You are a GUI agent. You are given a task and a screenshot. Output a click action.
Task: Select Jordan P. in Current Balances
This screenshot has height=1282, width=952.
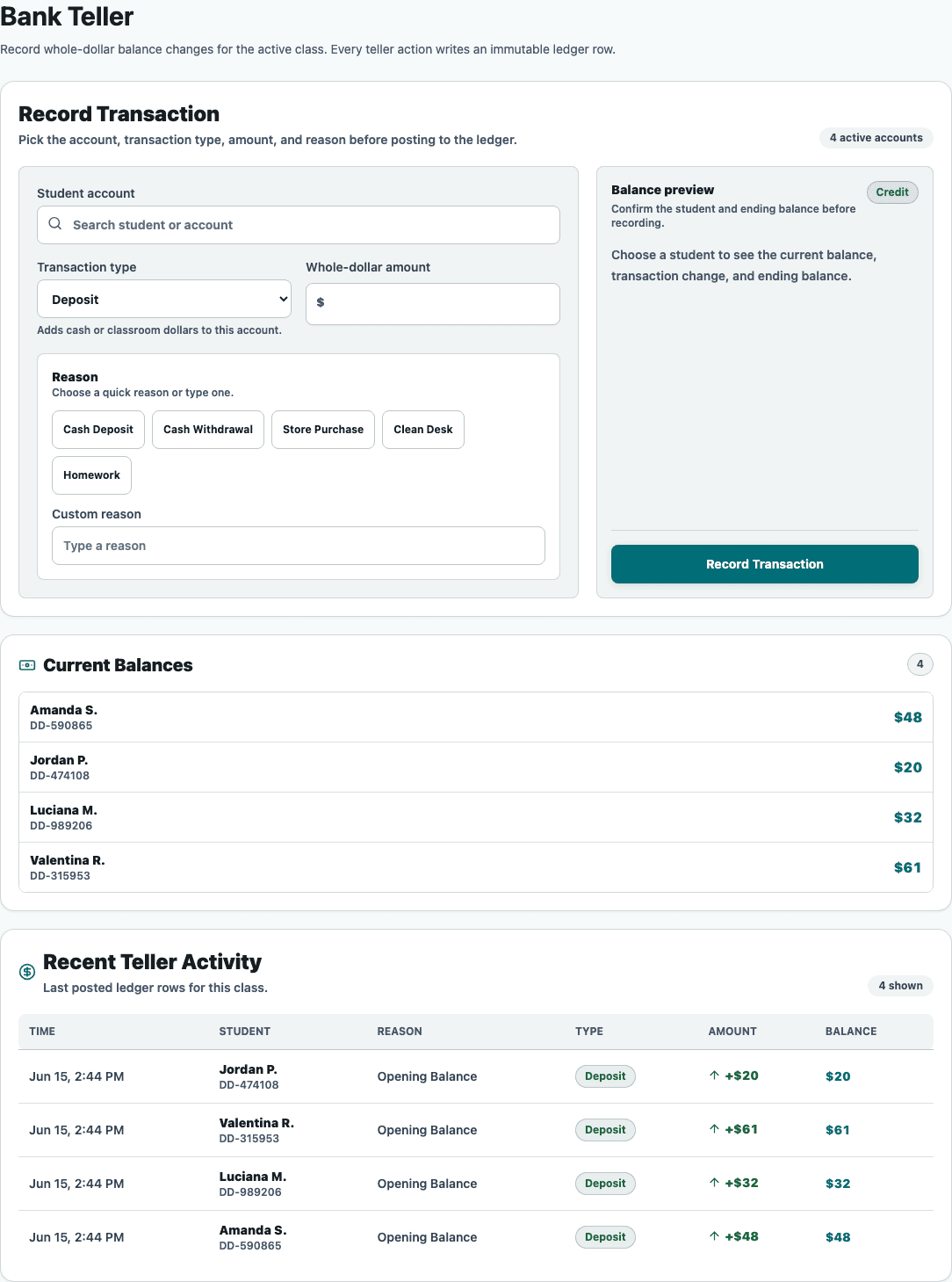[x=476, y=767]
